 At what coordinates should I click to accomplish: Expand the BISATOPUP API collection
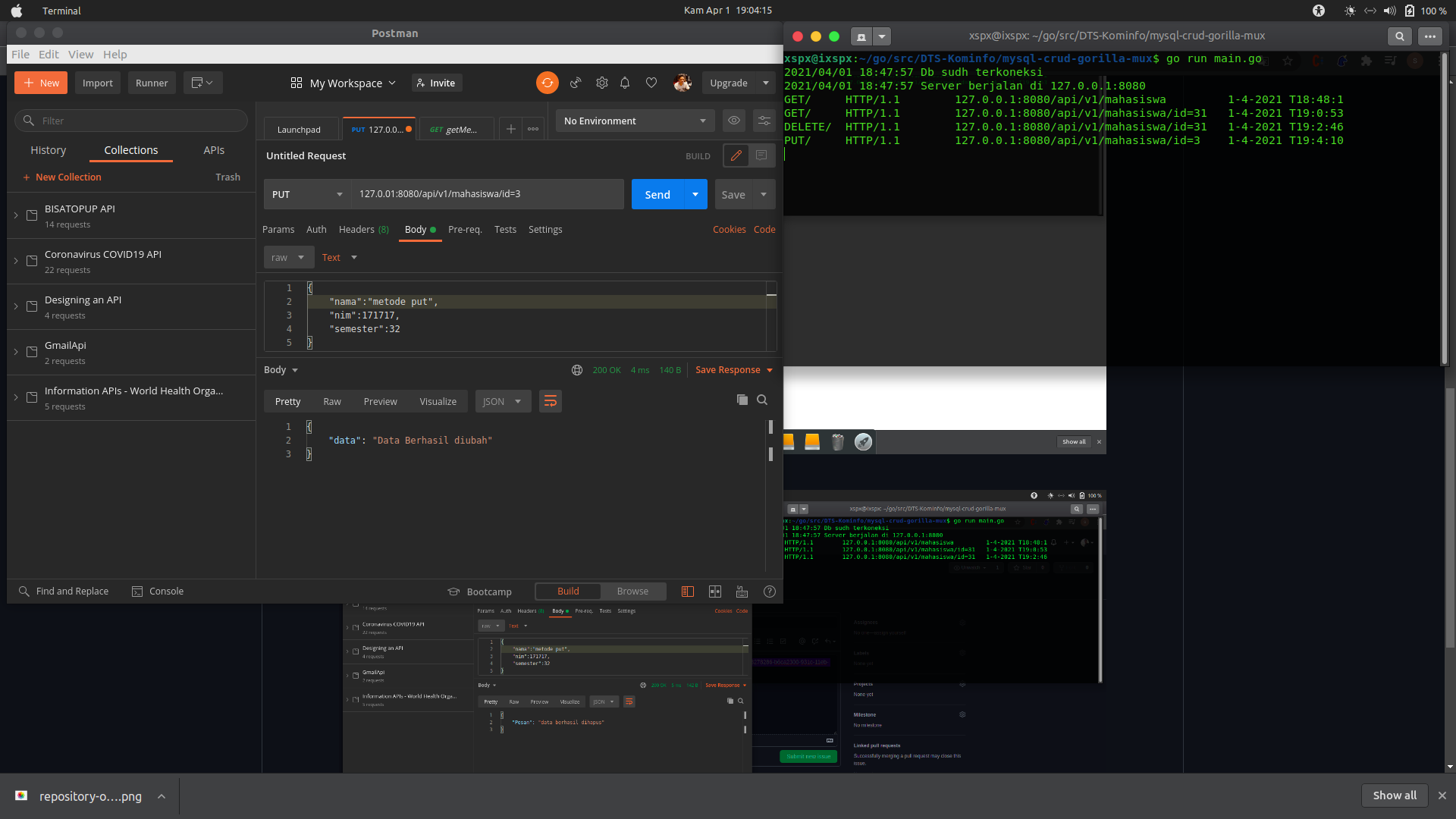tap(16, 215)
